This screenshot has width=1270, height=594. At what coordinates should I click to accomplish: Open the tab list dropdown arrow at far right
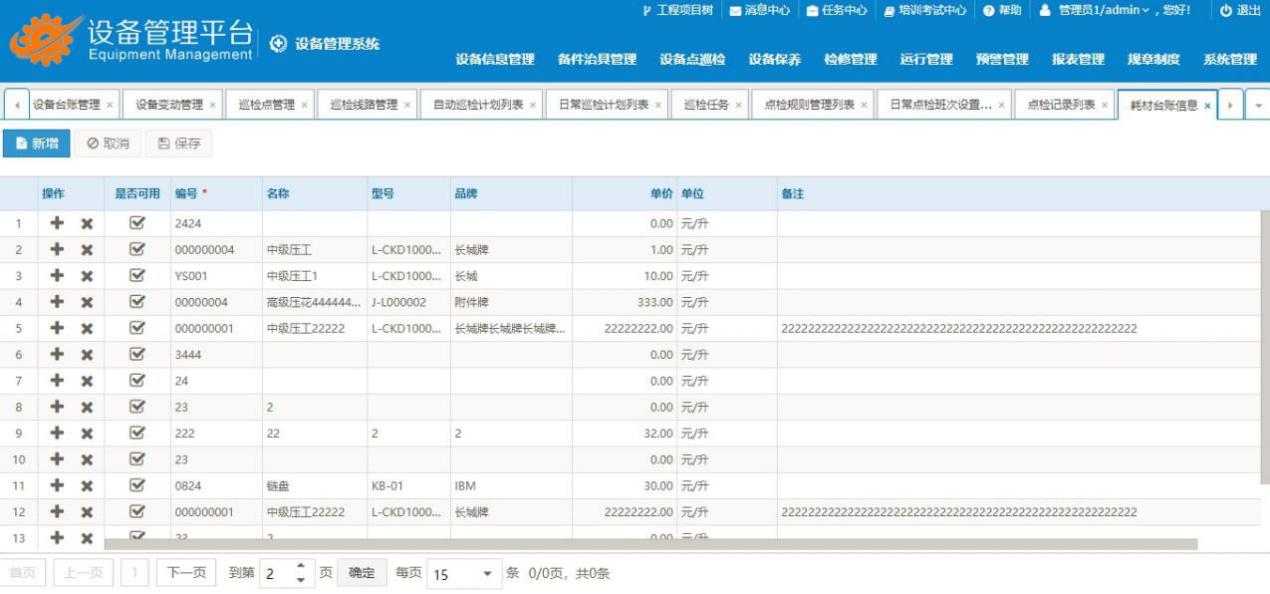tap(1257, 105)
